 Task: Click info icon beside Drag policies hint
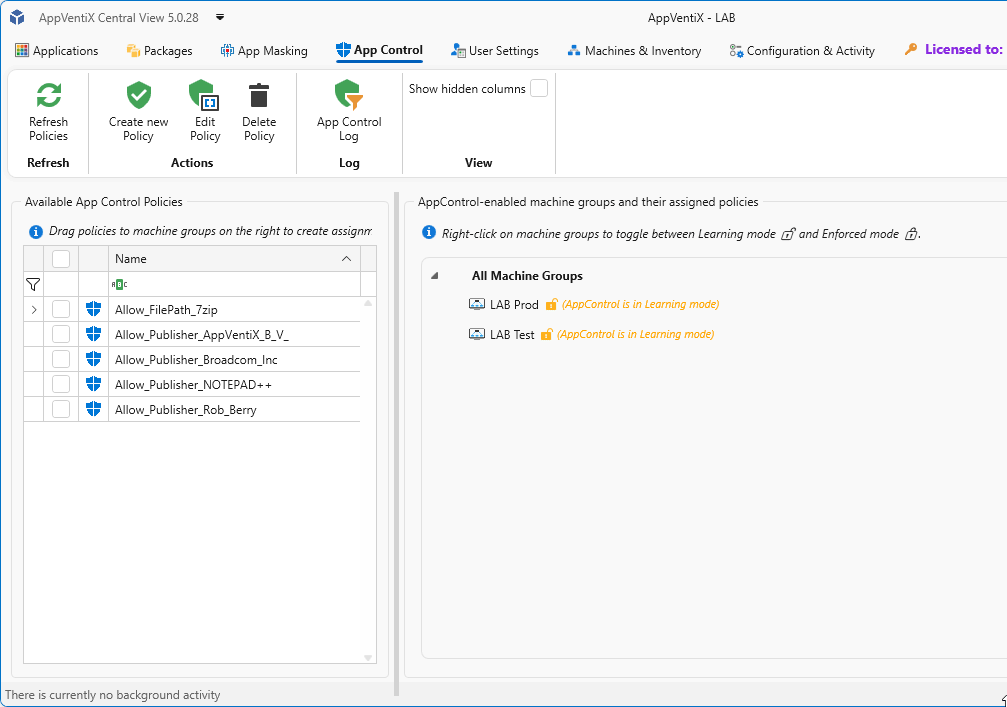tap(36, 231)
